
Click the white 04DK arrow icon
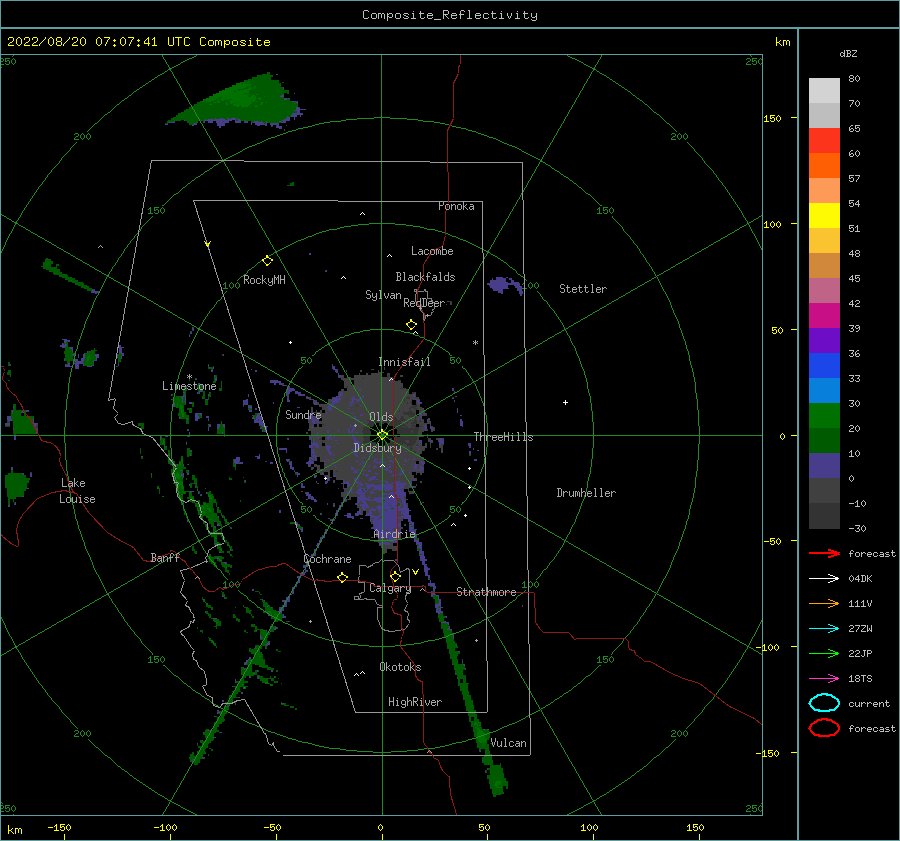[824, 579]
